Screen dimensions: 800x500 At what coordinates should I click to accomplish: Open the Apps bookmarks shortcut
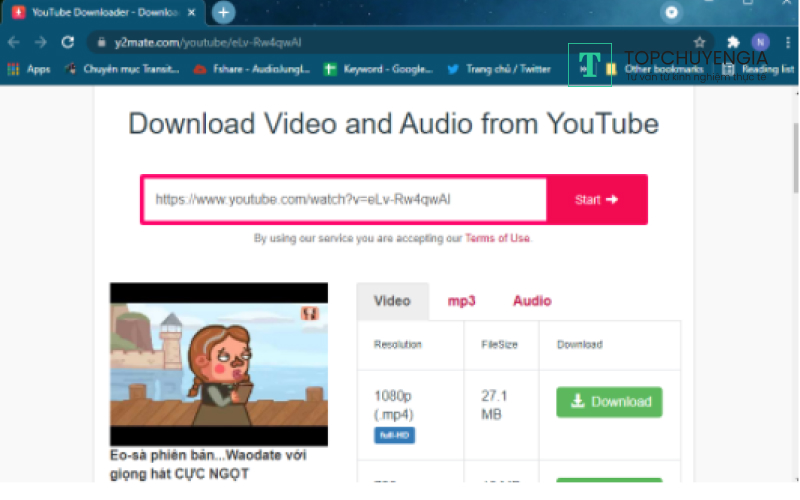point(29,69)
